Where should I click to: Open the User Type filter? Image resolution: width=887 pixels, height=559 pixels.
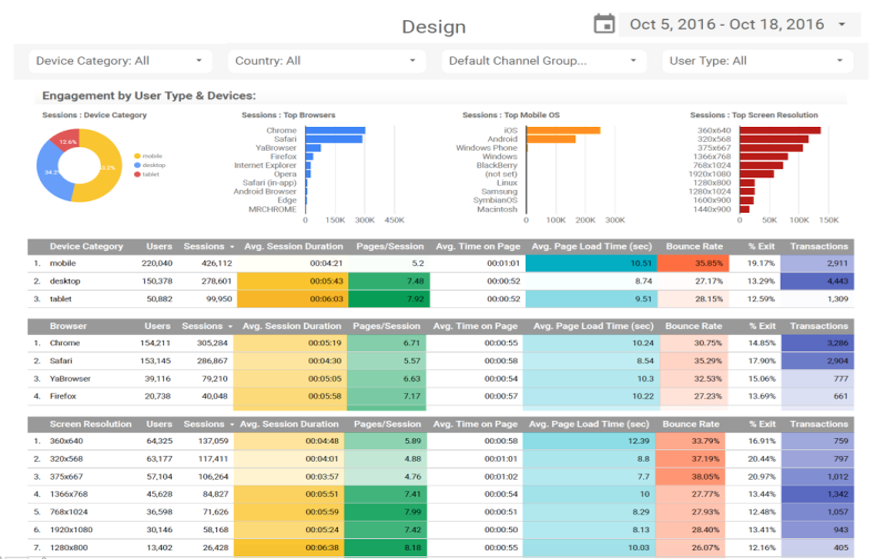(x=757, y=61)
